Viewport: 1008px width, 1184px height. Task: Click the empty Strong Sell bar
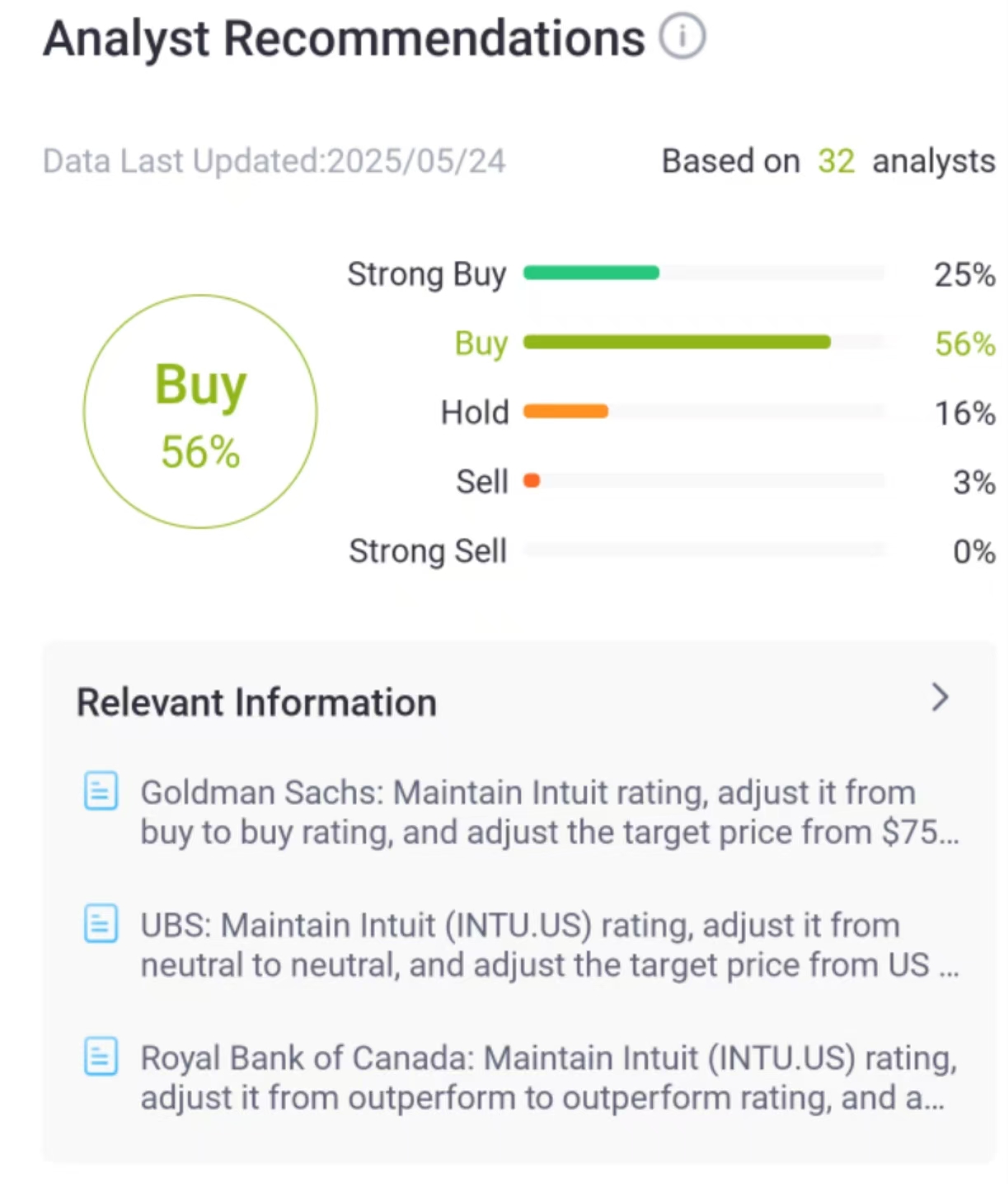pos(704,550)
